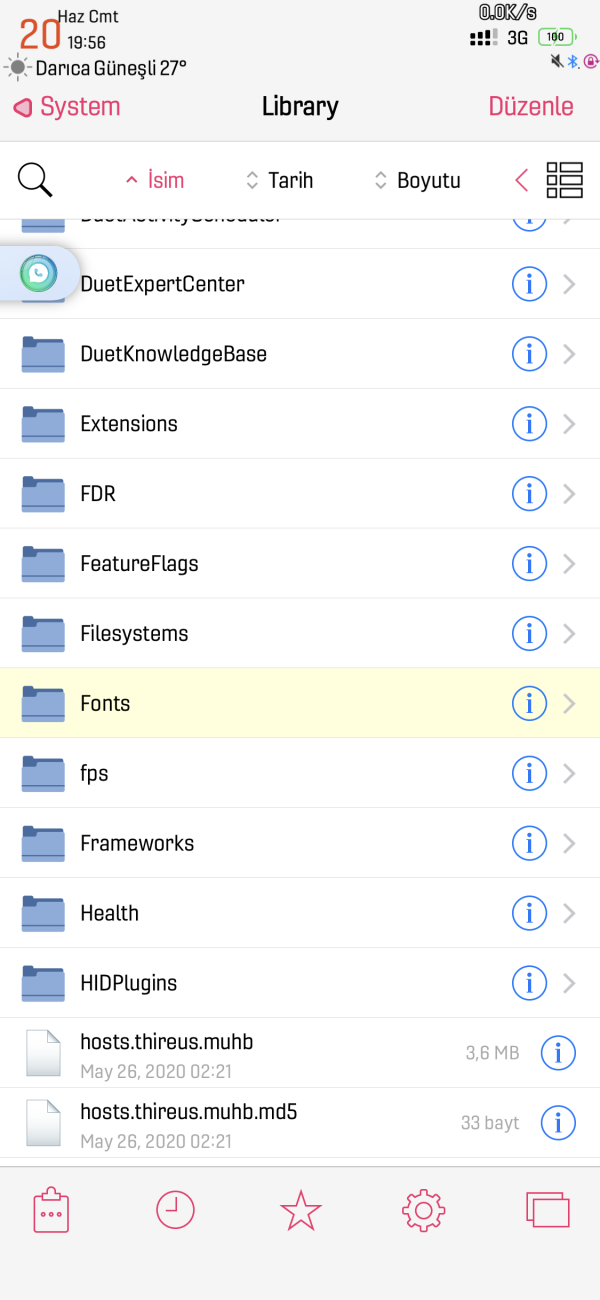The width and height of the screenshot is (600, 1300).
Task: Tap the search magnifier icon
Action: coord(35,180)
